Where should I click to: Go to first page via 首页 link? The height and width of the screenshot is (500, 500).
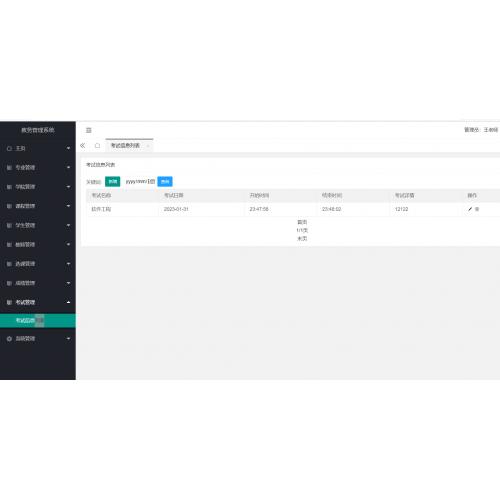pyautogui.click(x=302, y=222)
